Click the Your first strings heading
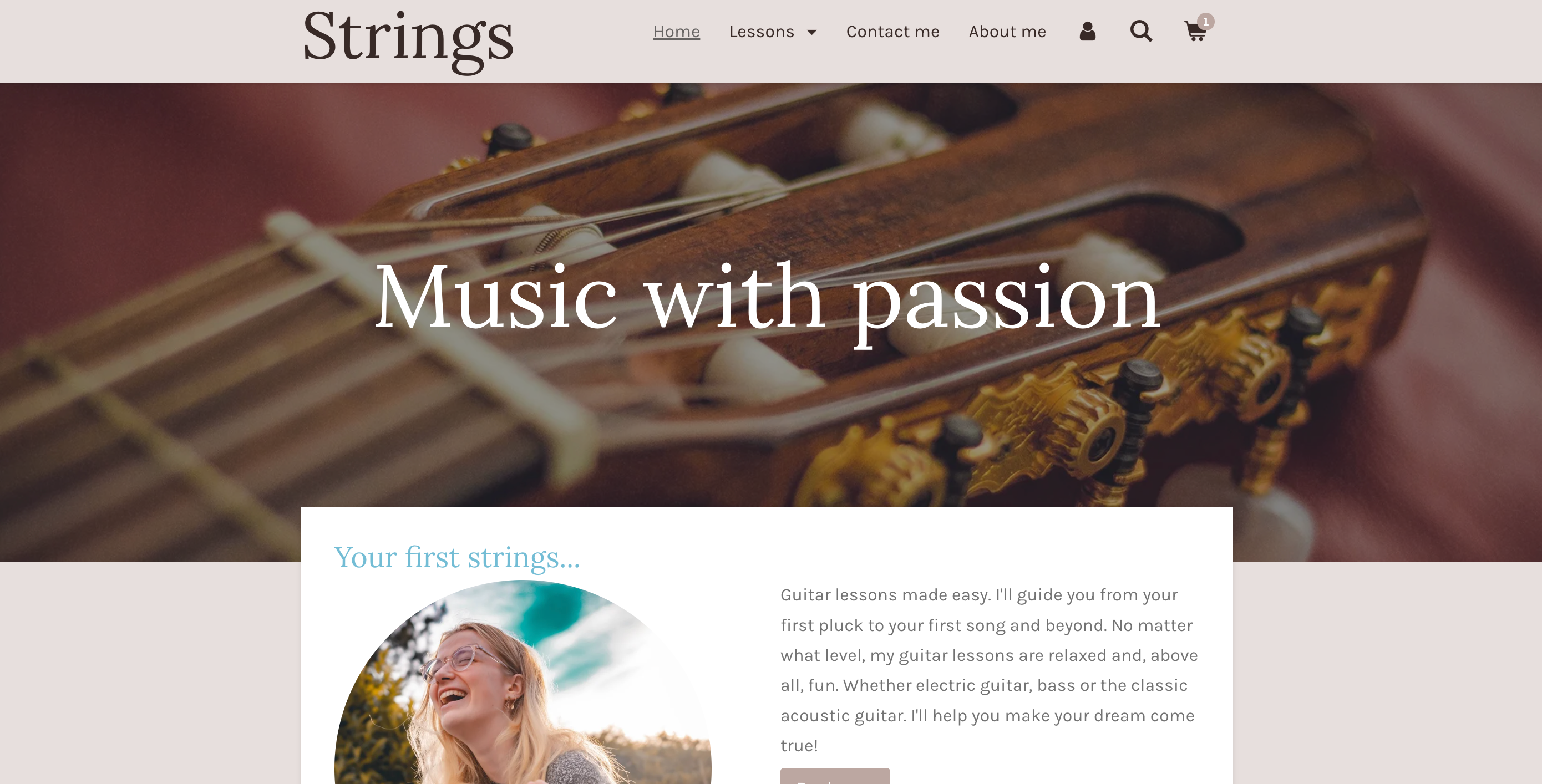The image size is (1542, 784). click(456, 558)
